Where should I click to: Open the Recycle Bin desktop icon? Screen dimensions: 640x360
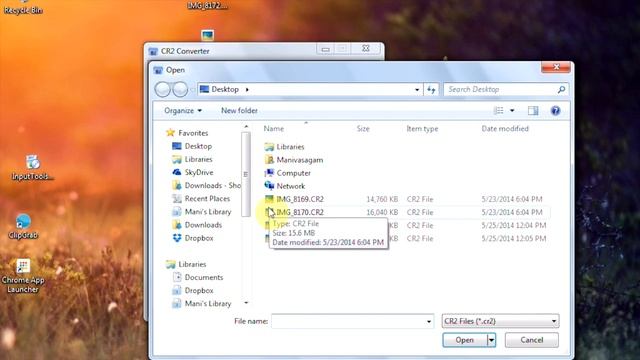coord(23,8)
